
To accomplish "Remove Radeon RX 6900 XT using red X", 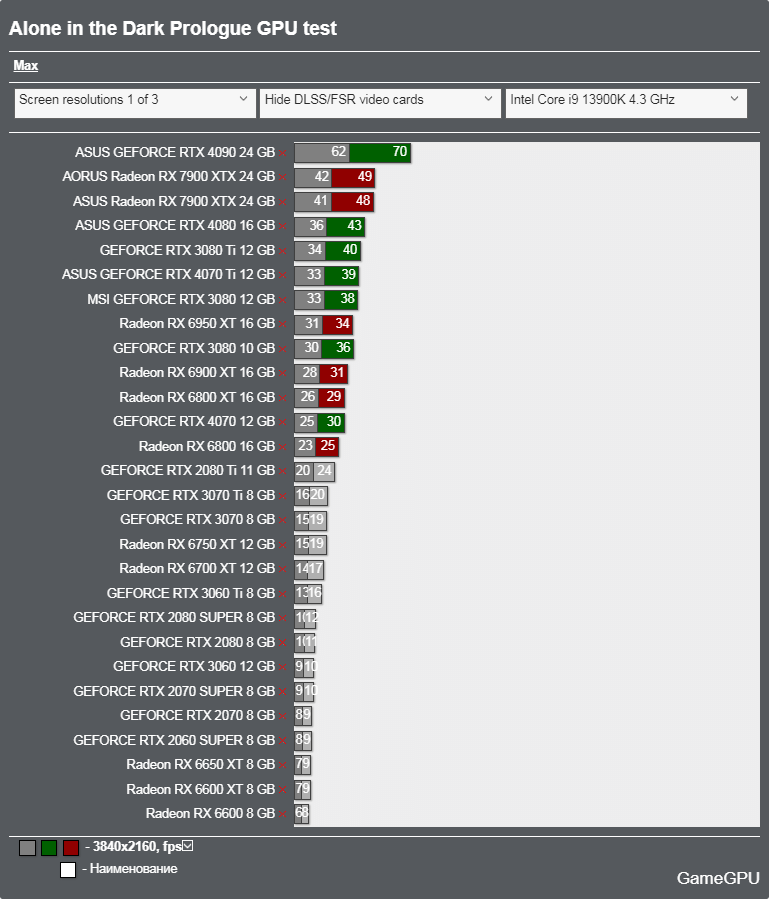I will [x=283, y=373].
